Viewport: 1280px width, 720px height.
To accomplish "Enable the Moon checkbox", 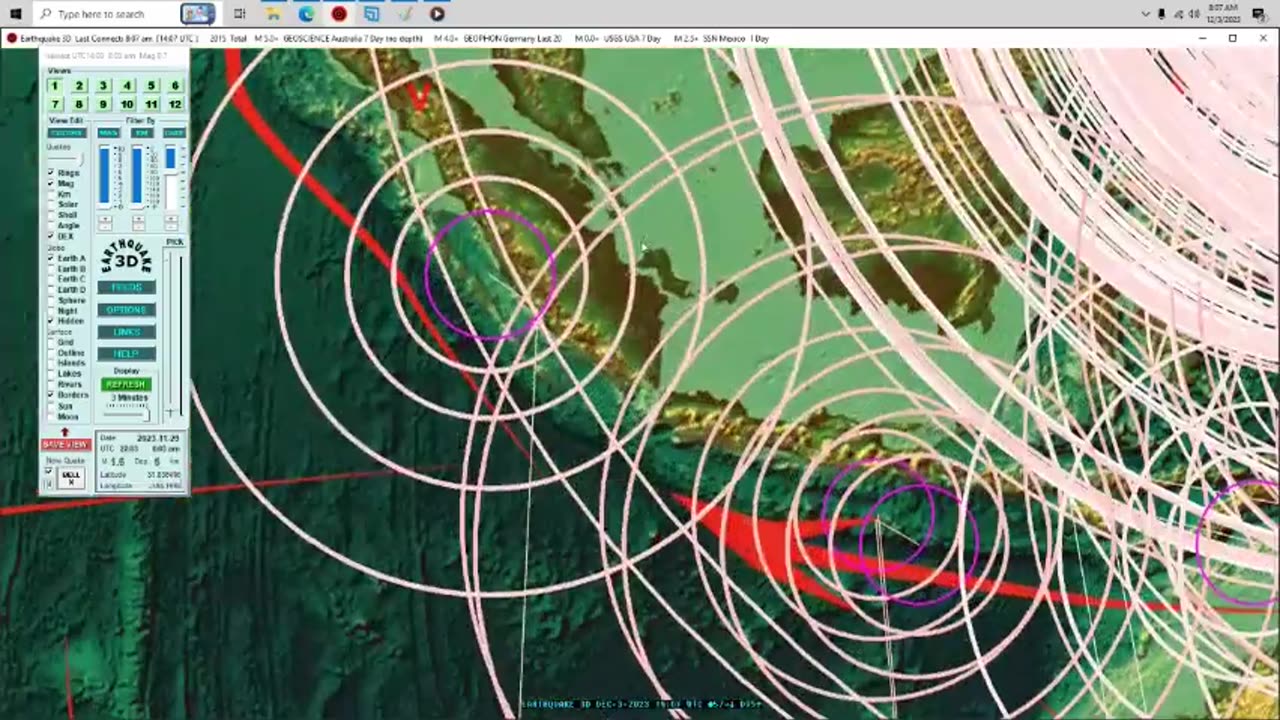I will (x=51, y=417).
